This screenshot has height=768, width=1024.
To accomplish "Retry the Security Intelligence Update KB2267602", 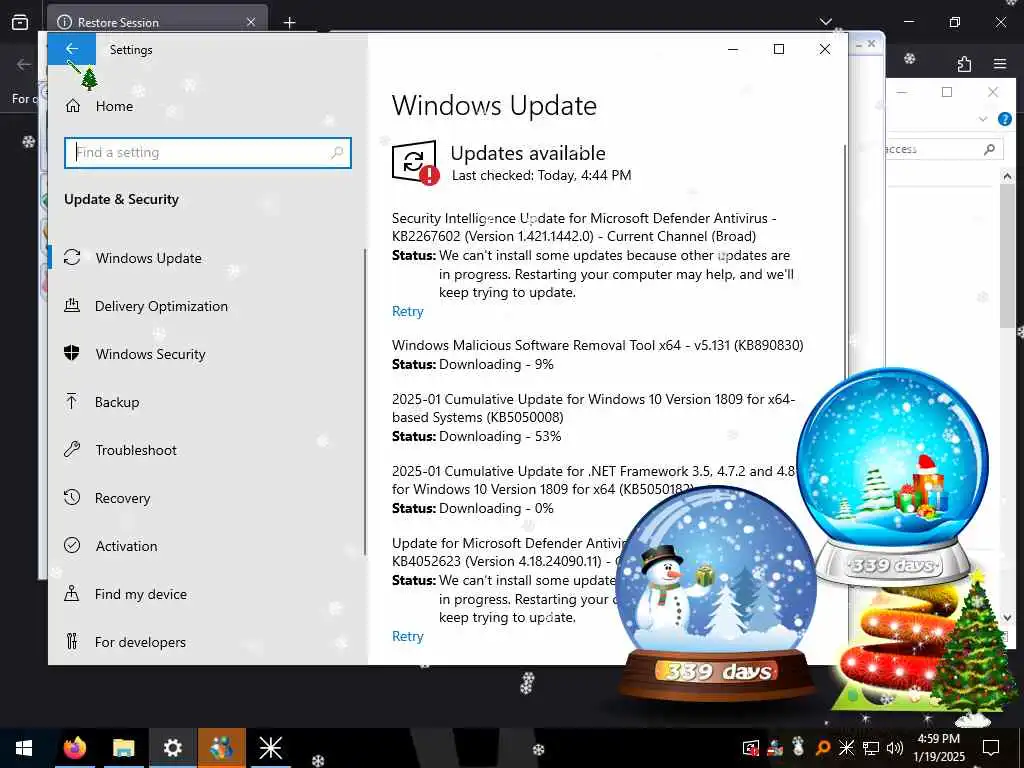I will [408, 312].
